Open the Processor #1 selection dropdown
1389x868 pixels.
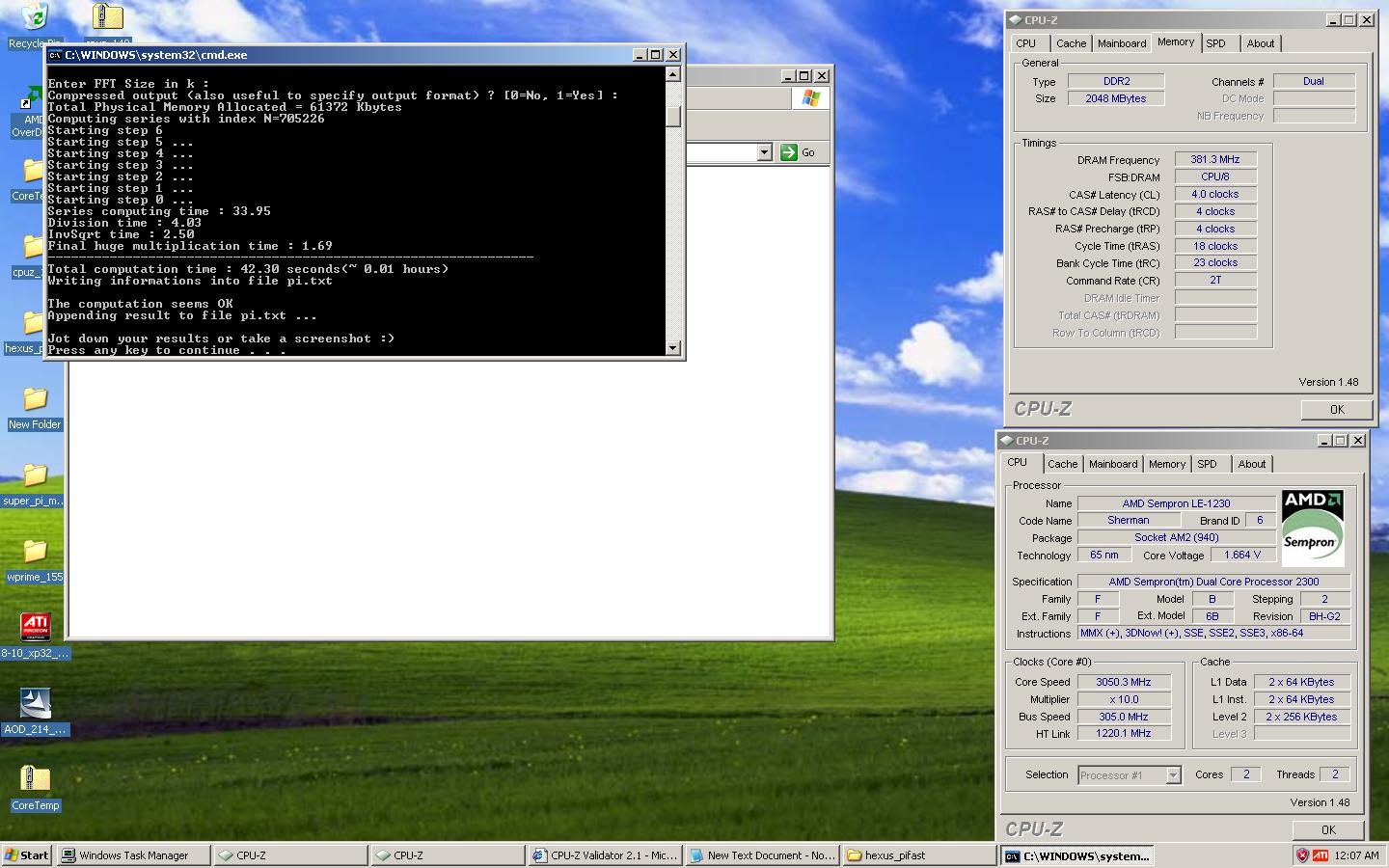tap(1173, 775)
